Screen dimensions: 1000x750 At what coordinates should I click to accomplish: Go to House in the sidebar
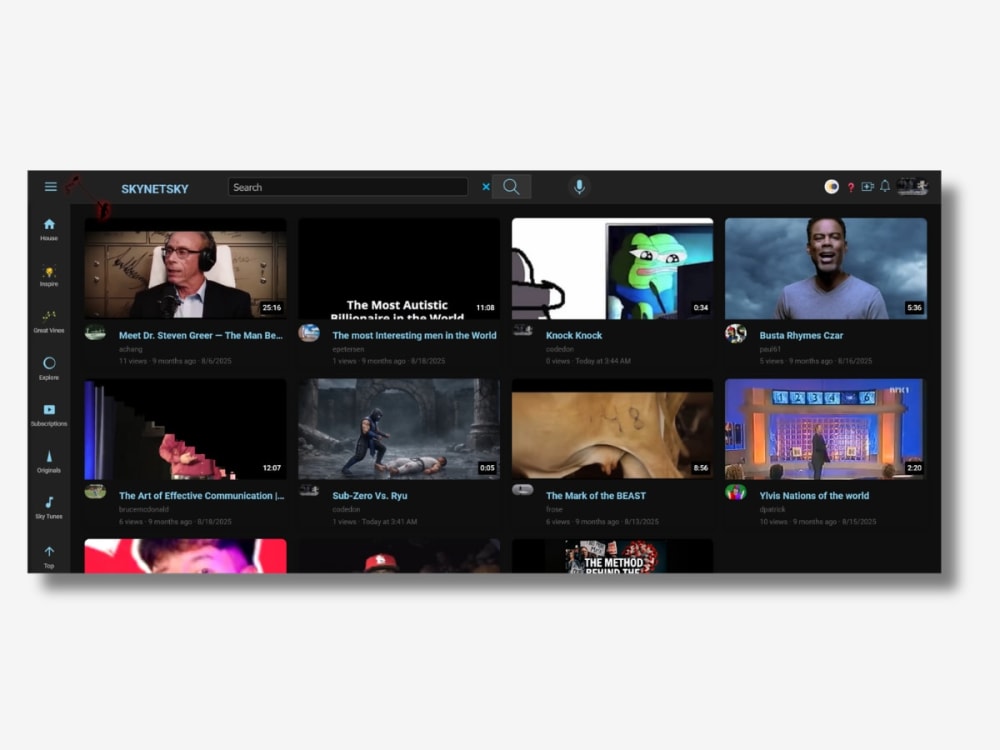point(49,229)
